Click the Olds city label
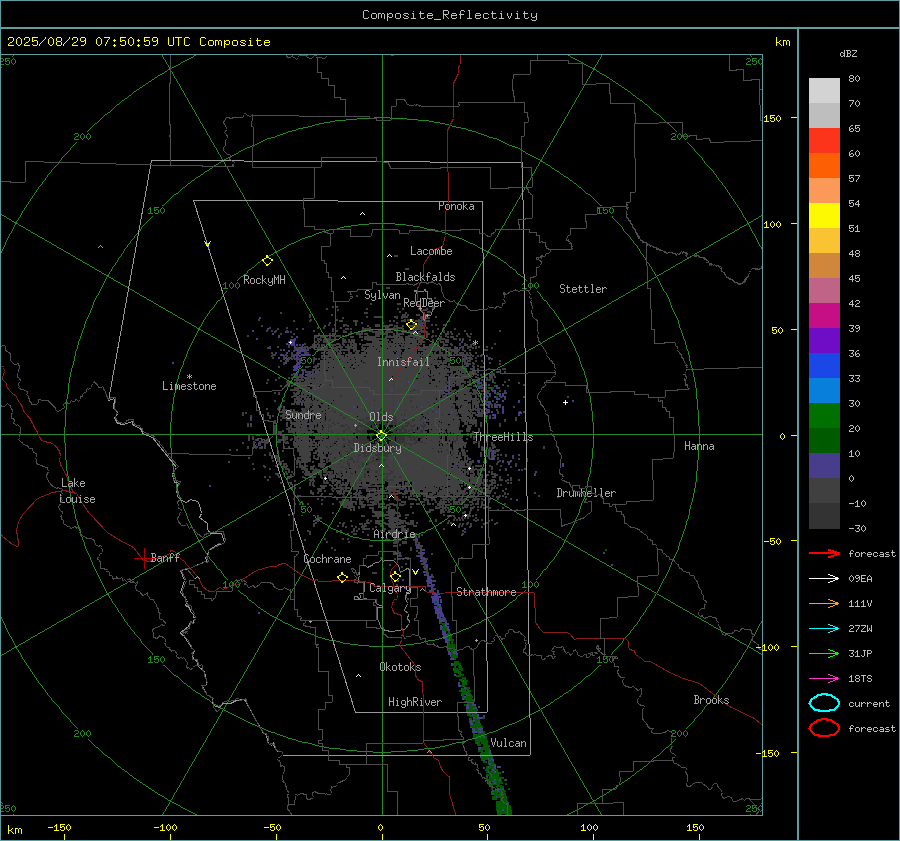This screenshot has height=841, width=900. [x=381, y=417]
